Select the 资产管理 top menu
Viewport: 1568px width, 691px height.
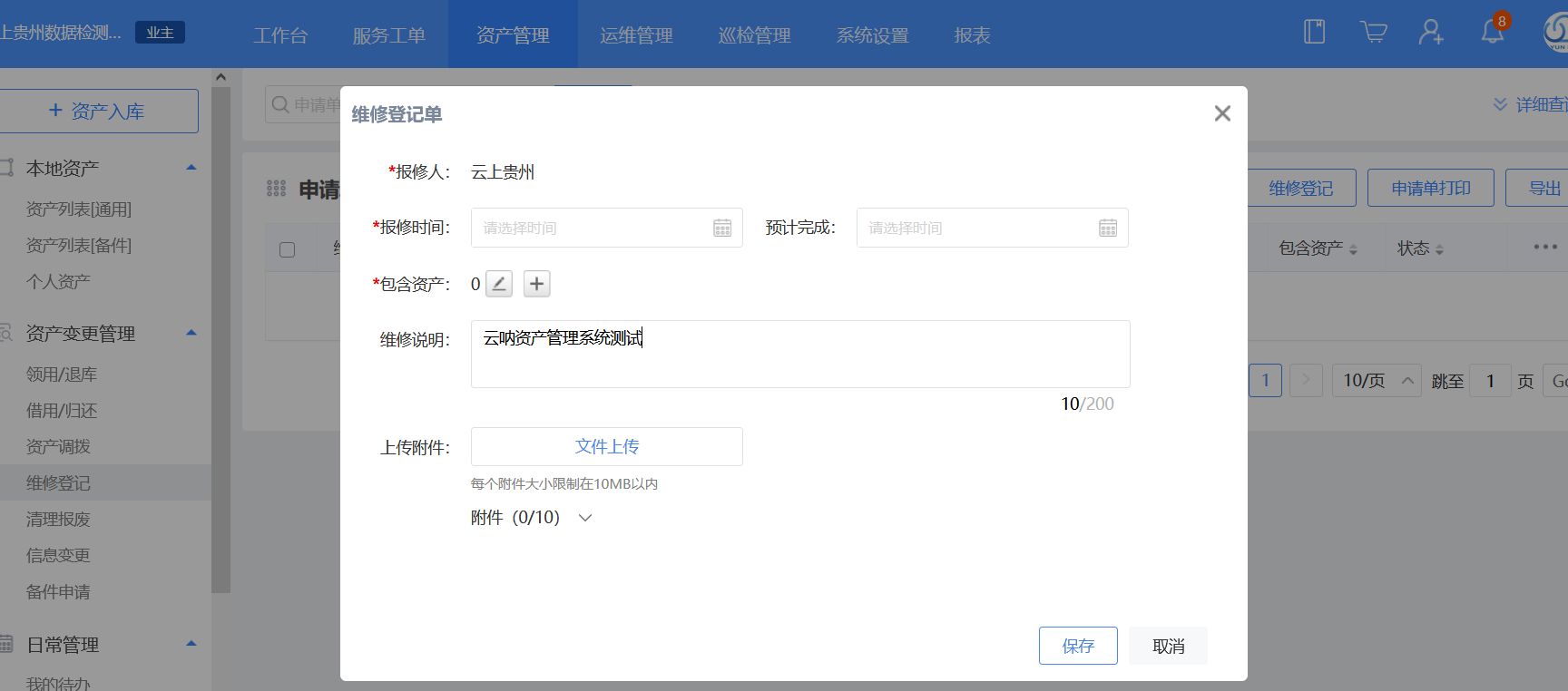[513, 35]
